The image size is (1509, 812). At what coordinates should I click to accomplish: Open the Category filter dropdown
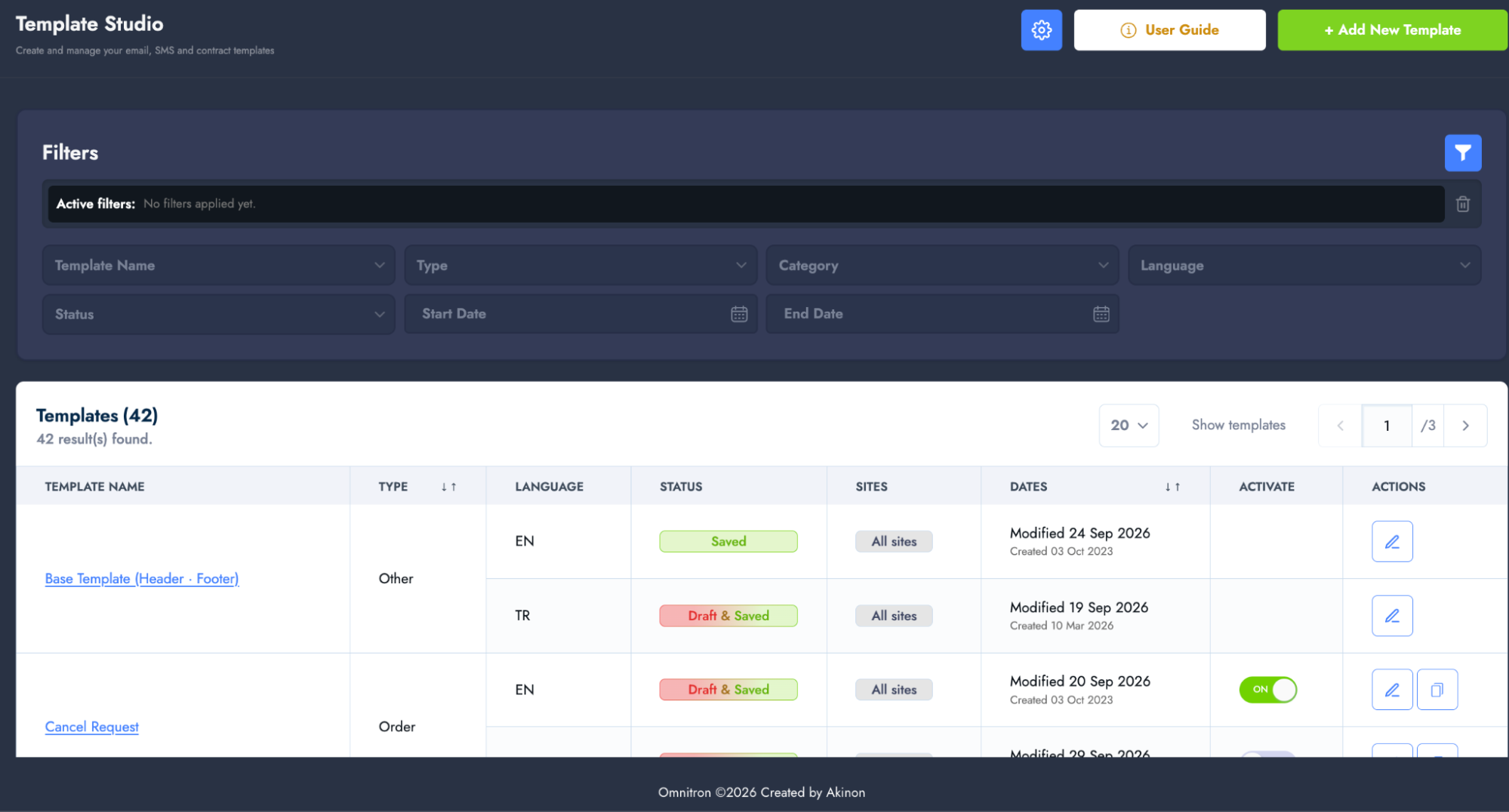(942, 265)
